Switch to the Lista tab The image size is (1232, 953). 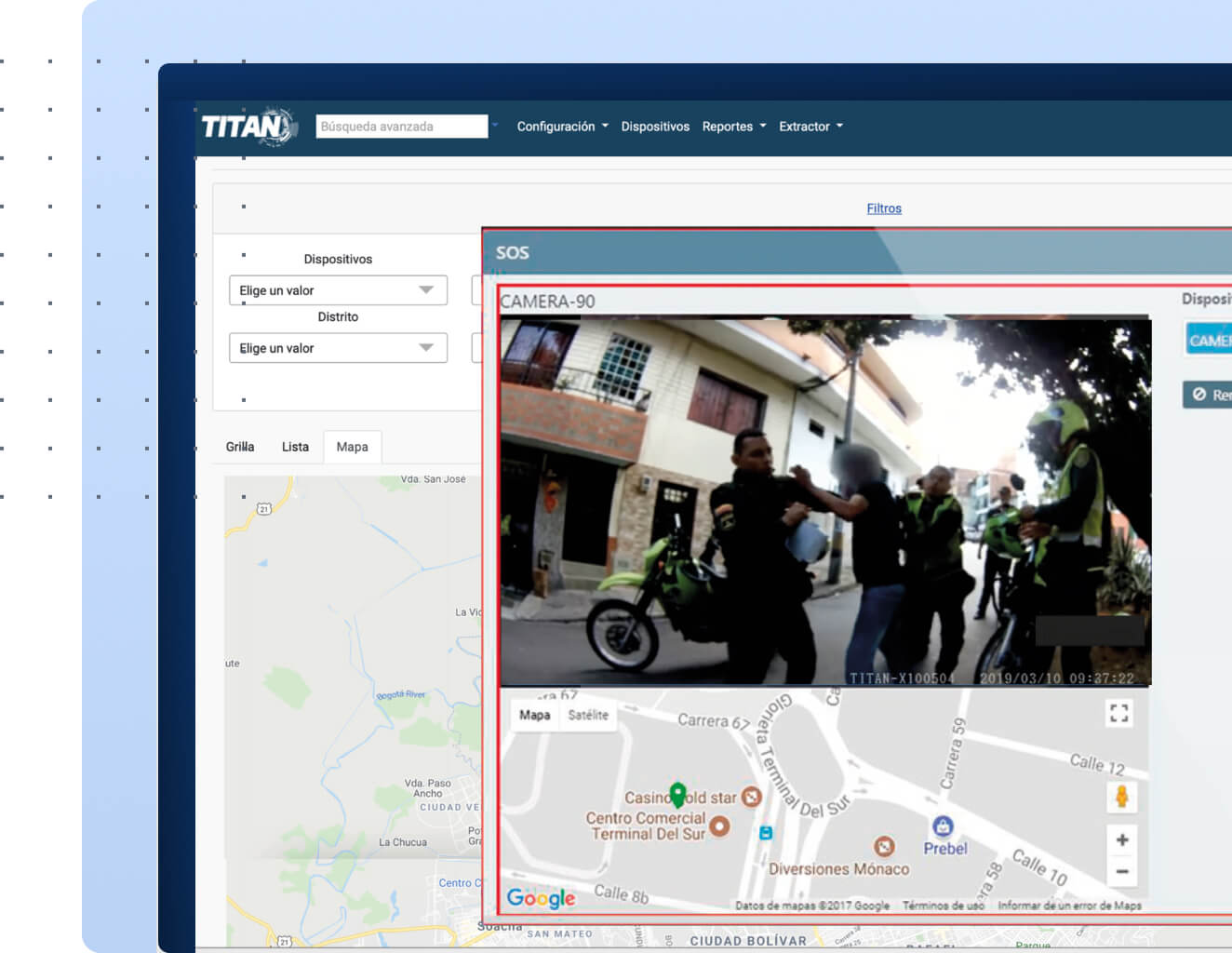[295, 447]
